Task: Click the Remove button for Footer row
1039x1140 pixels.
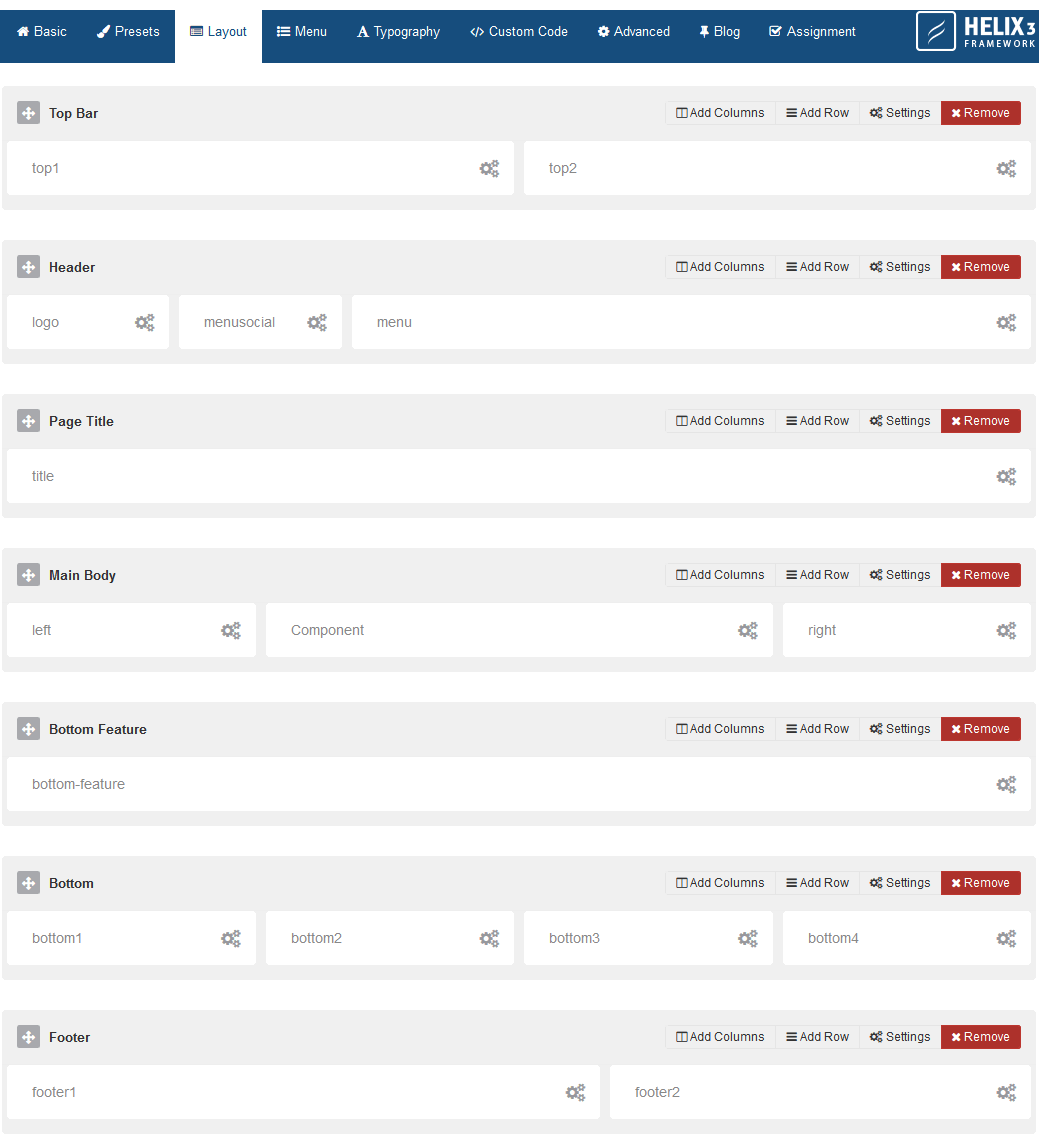Action: coord(980,1037)
